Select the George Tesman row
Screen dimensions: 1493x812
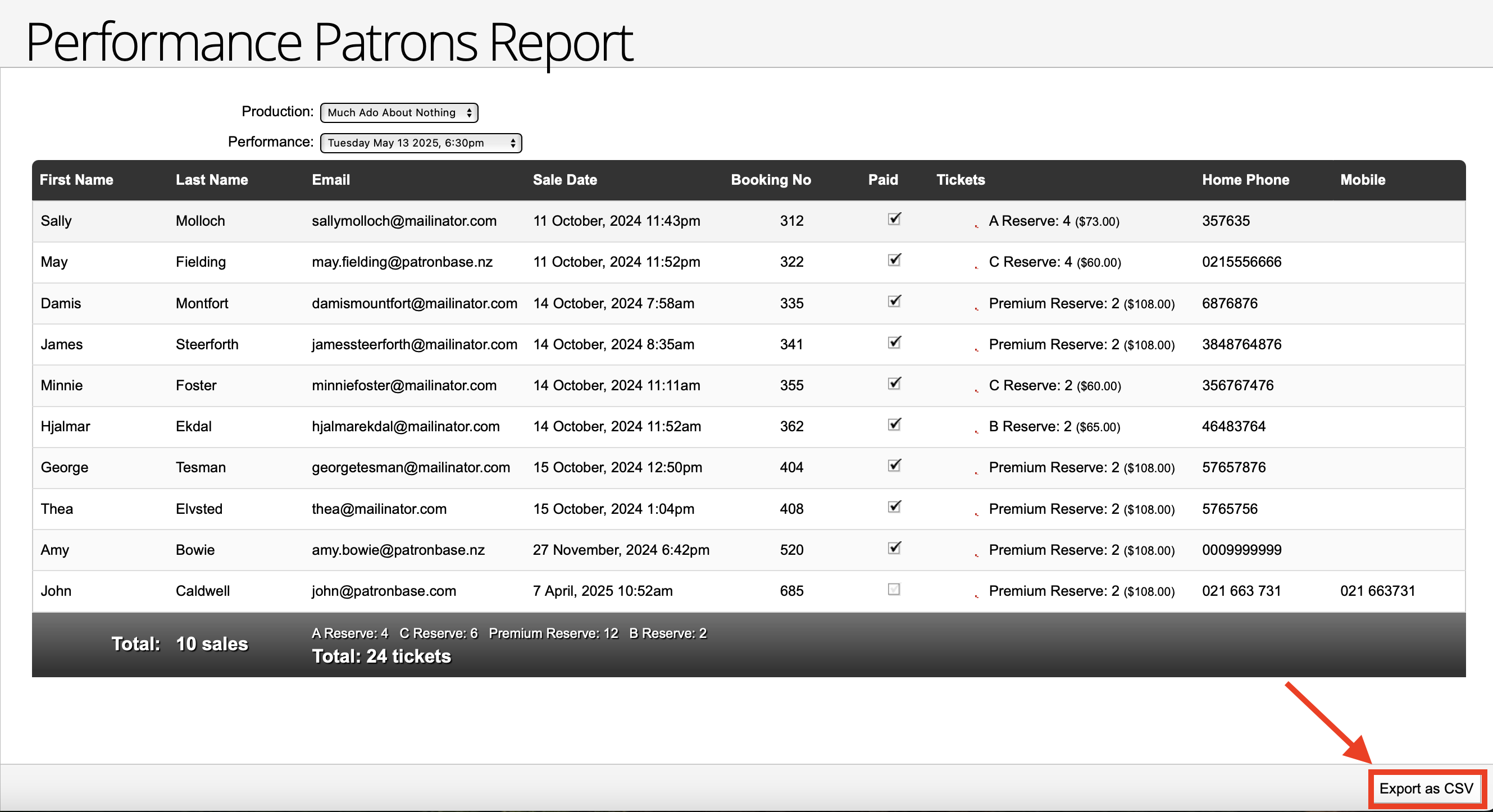(64, 467)
